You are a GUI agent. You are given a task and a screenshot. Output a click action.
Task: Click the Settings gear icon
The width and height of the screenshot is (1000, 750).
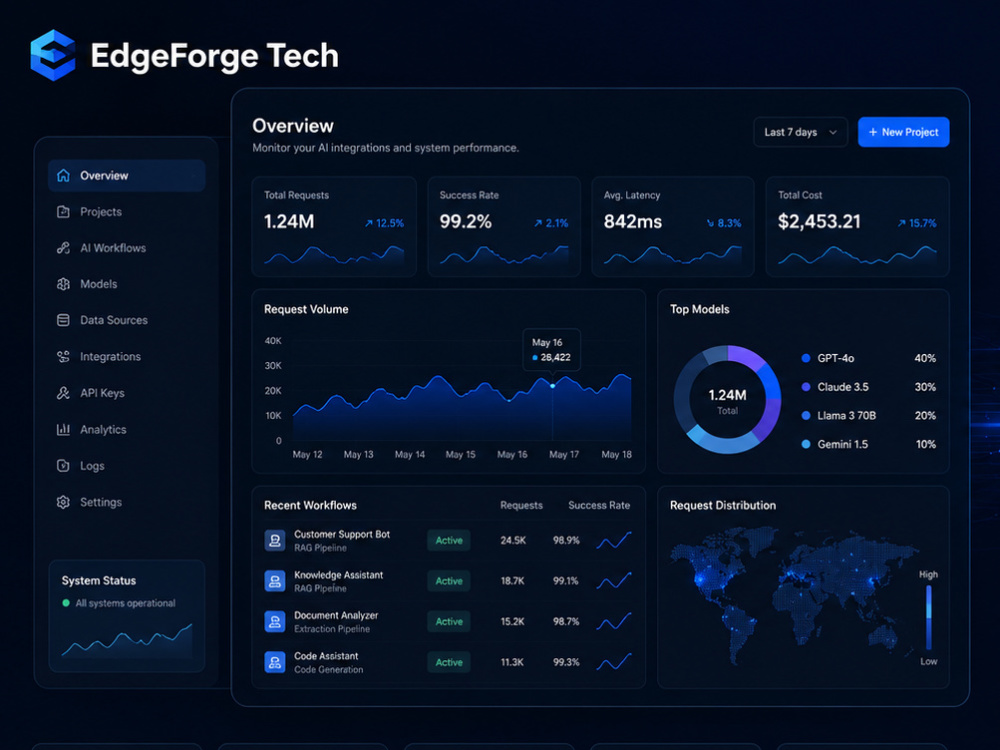click(x=63, y=502)
